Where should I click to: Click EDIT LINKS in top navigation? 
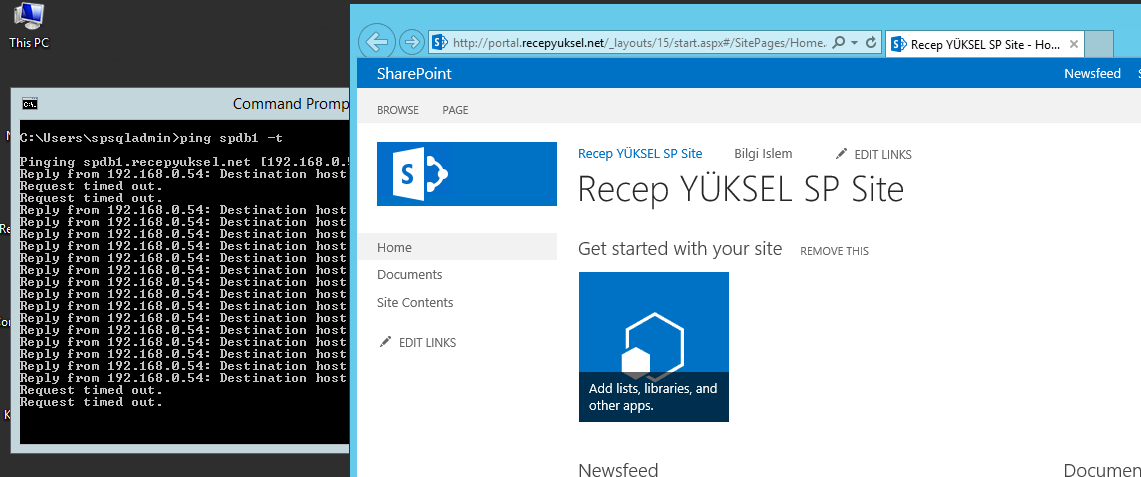click(x=883, y=154)
